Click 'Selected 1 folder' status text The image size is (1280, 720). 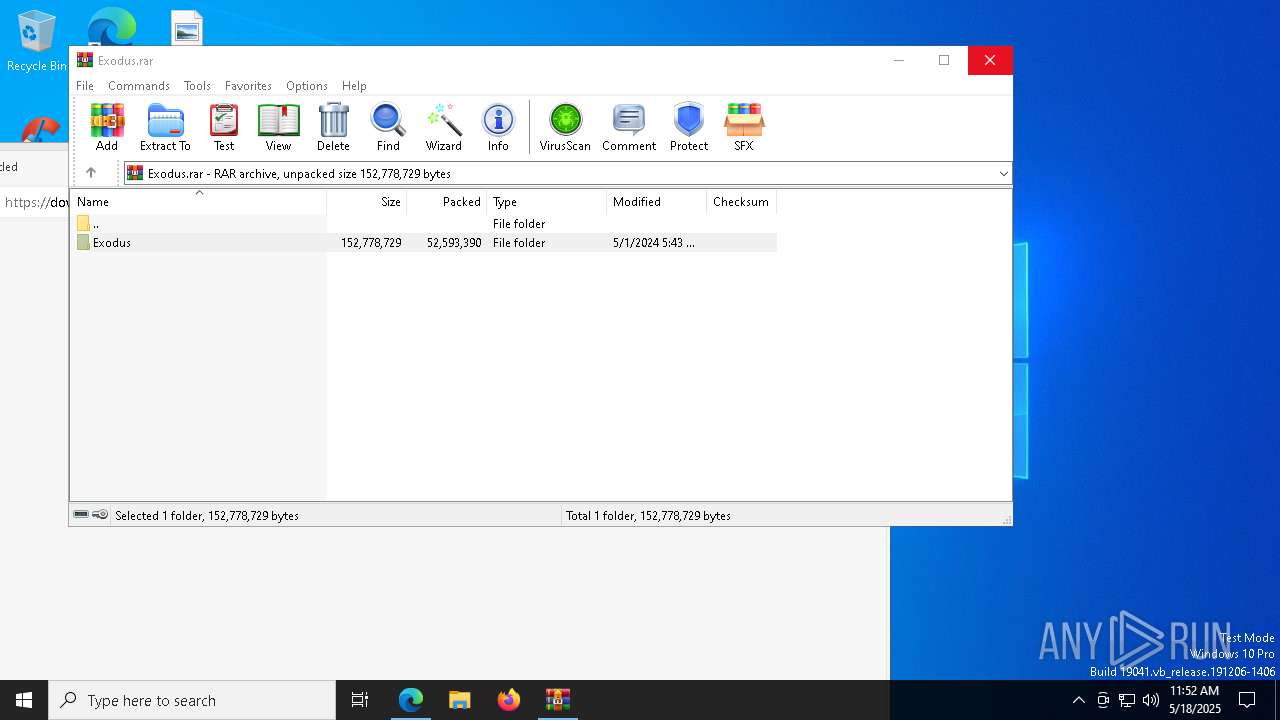(207, 516)
